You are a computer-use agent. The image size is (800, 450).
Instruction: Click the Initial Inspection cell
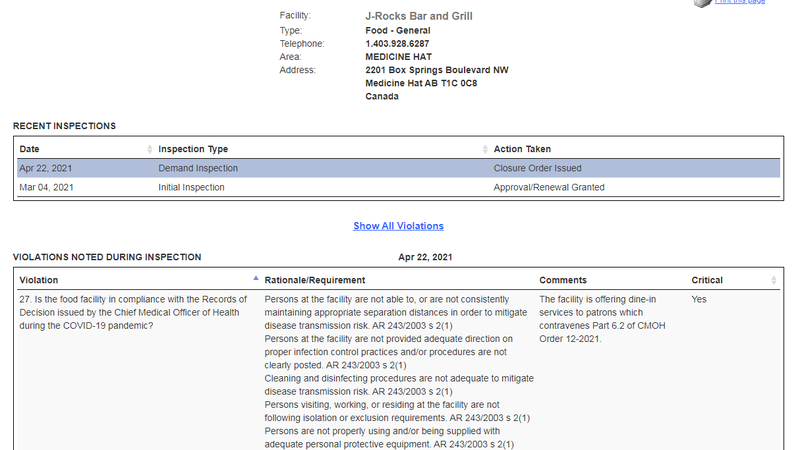point(191,187)
